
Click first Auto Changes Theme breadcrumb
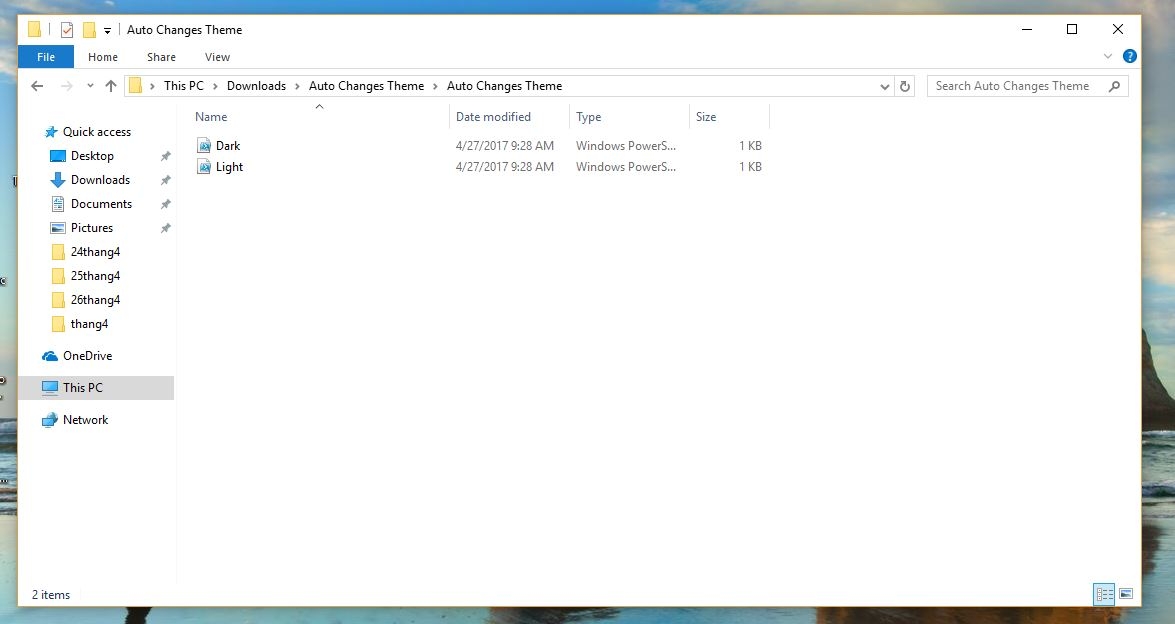point(366,86)
